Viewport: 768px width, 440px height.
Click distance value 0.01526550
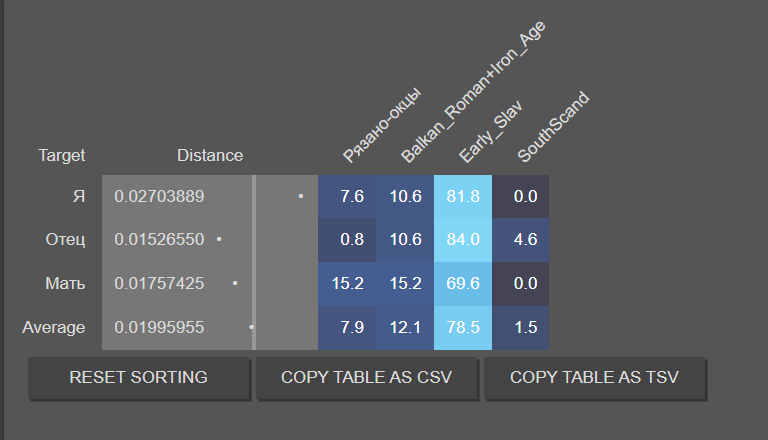(x=160, y=240)
